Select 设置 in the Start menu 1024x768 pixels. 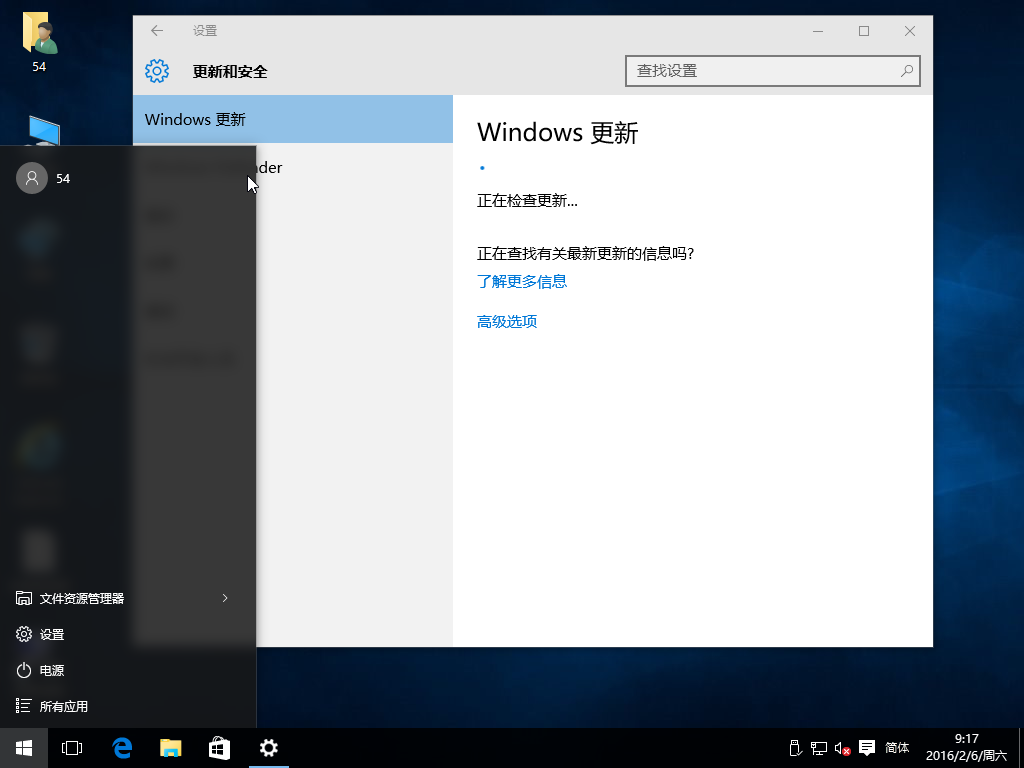(x=51, y=635)
